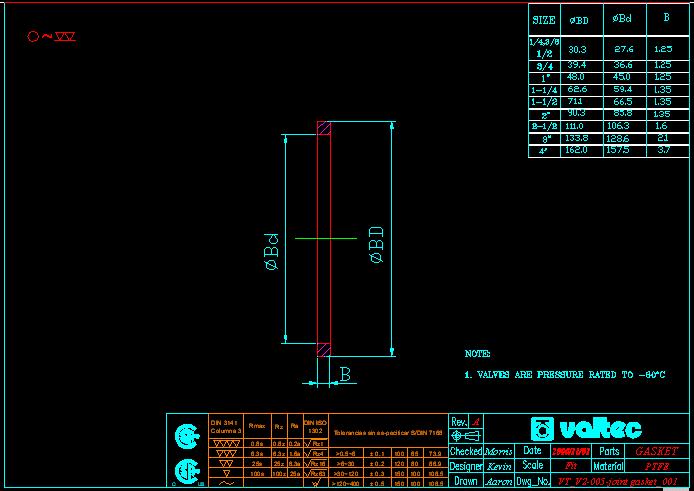Click the valtec logo in title block
This screenshot has height=491, width=694.
[x=583, y=429]
